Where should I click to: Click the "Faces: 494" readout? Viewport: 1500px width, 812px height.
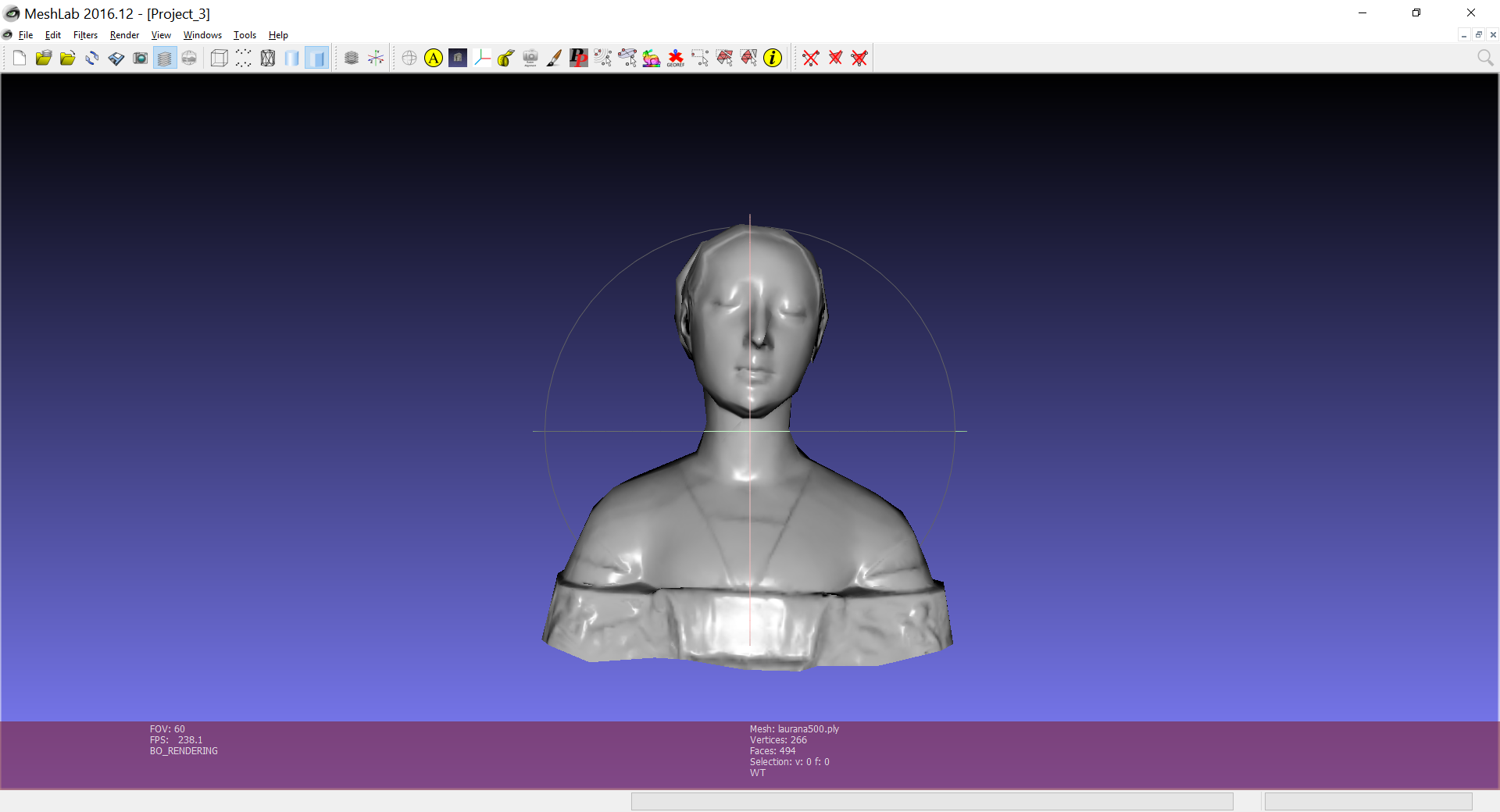773,751
